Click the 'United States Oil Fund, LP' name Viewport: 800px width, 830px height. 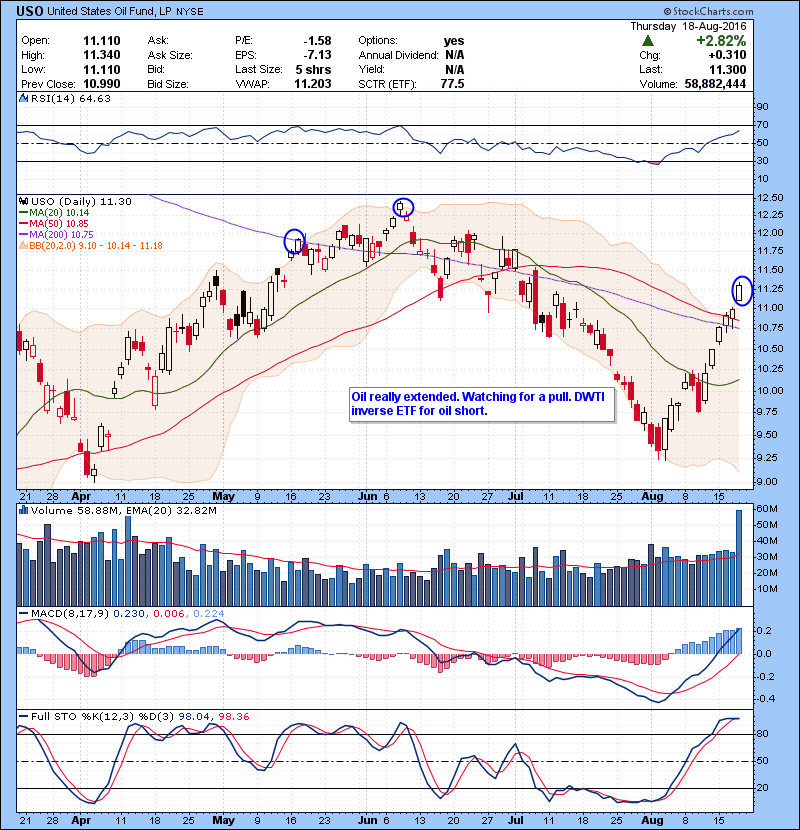[x=110, y=11]
